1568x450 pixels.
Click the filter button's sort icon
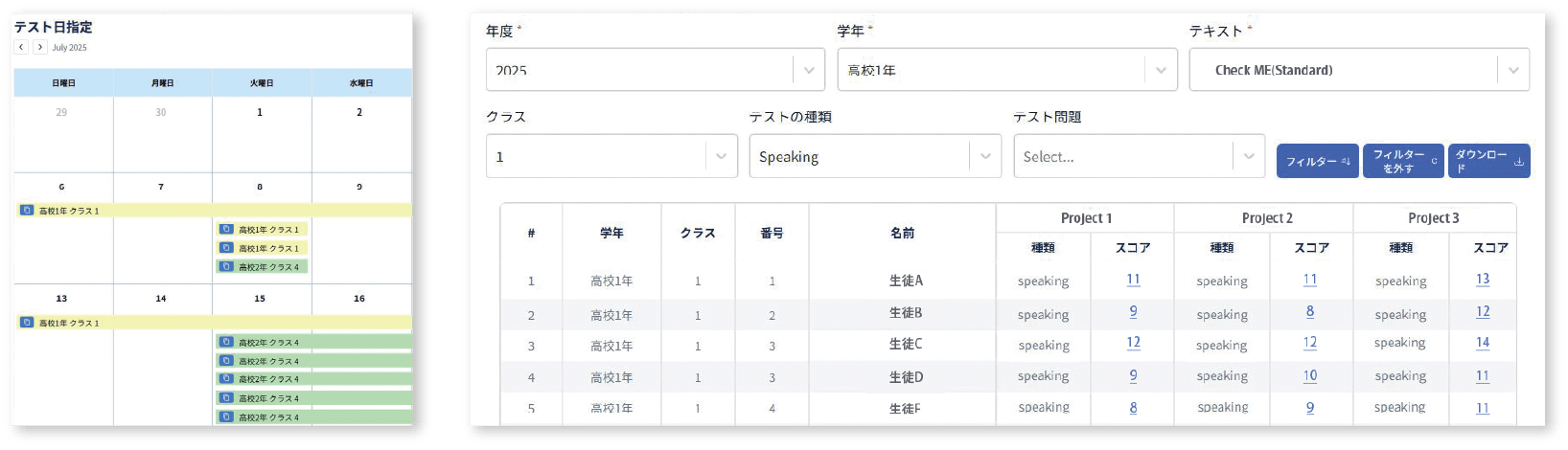[1346, 162]
